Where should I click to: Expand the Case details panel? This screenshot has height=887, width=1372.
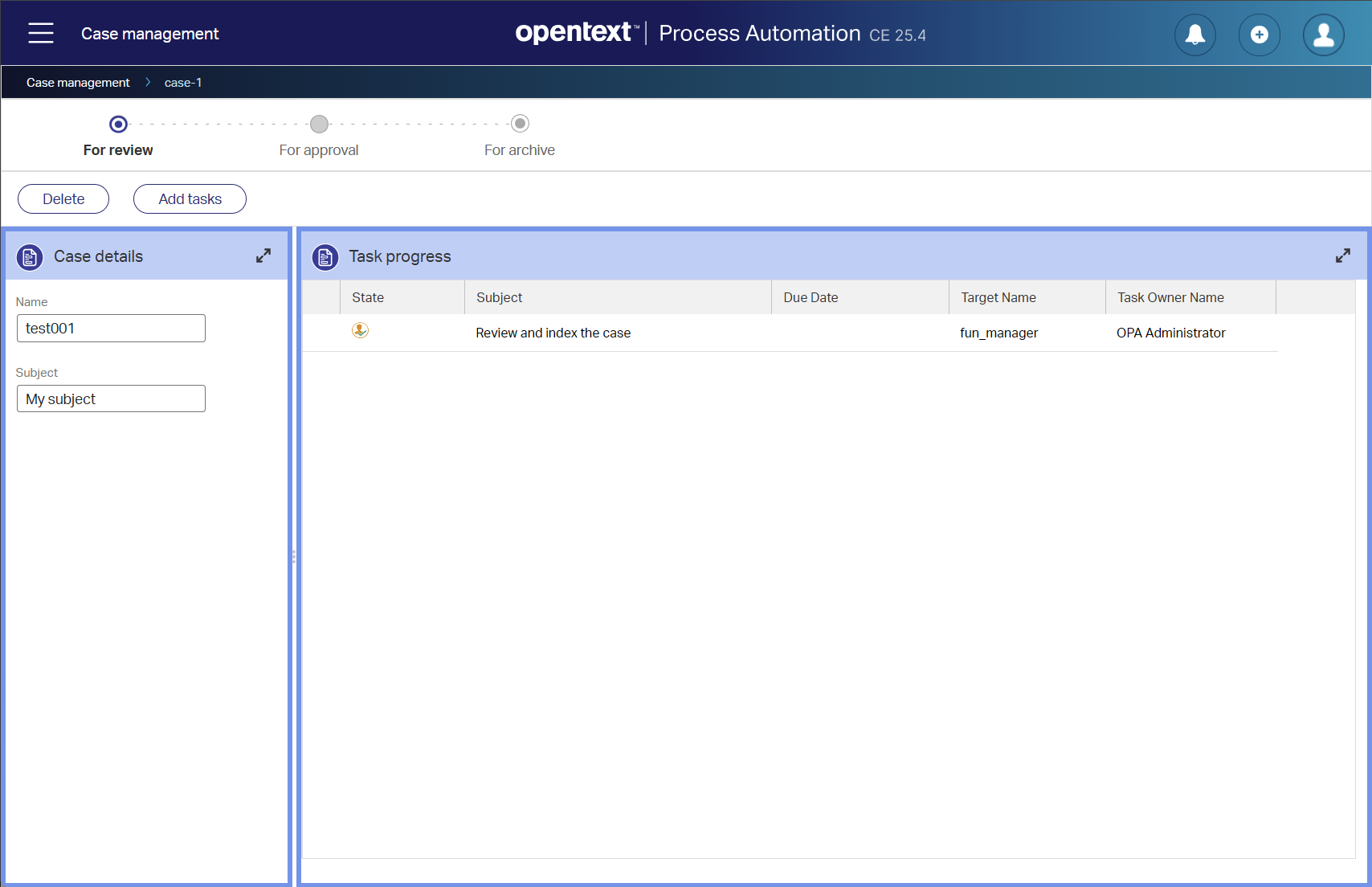[x=263, y=256]
